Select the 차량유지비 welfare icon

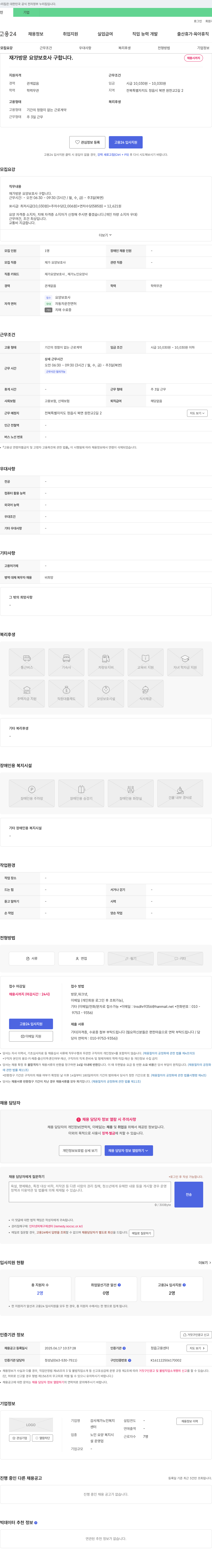pos(106,663)
